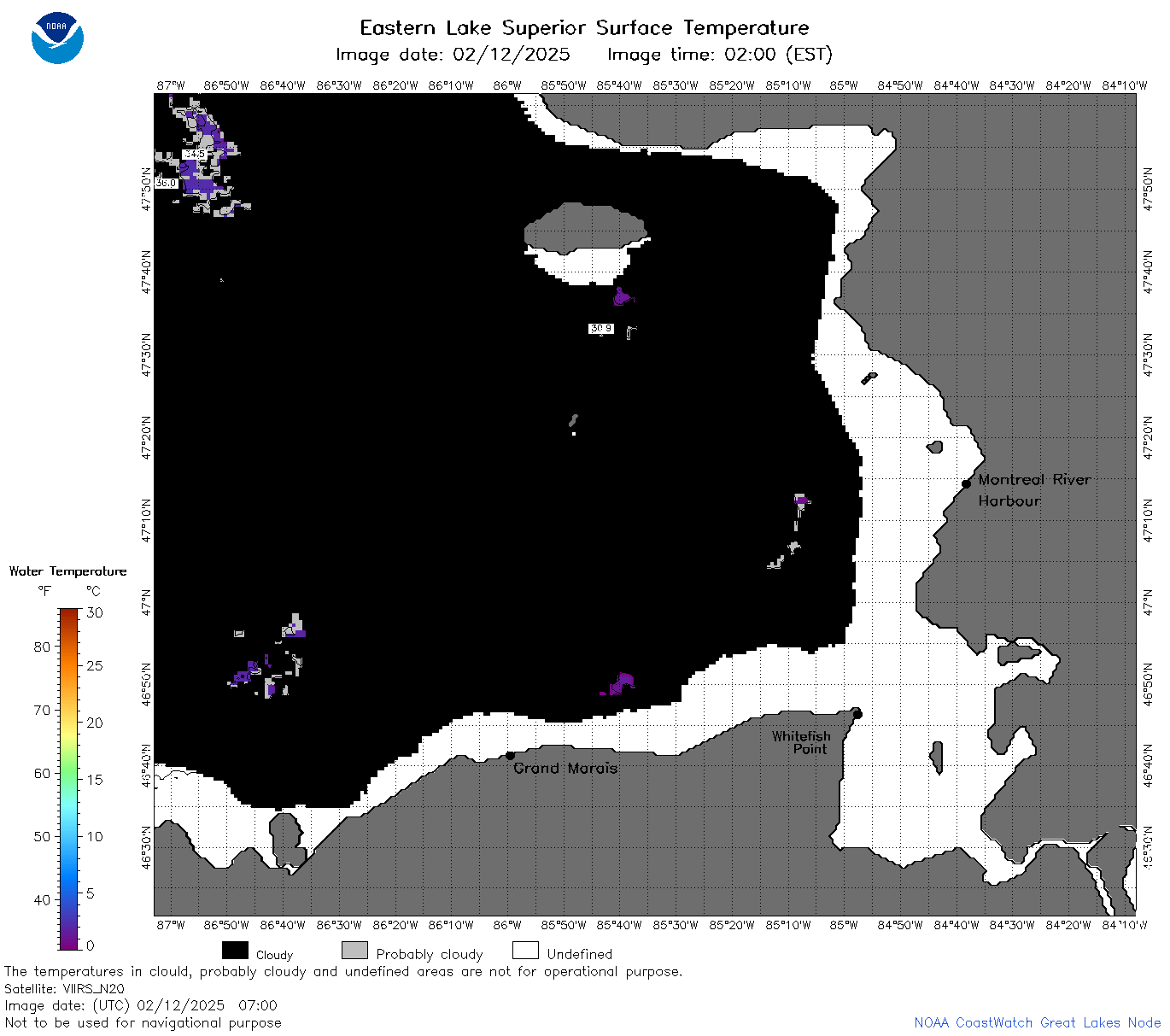1170x1036 pixels.
Task: Click the '50' Fahrenheit tick on the scale
Action: (42, 836)
